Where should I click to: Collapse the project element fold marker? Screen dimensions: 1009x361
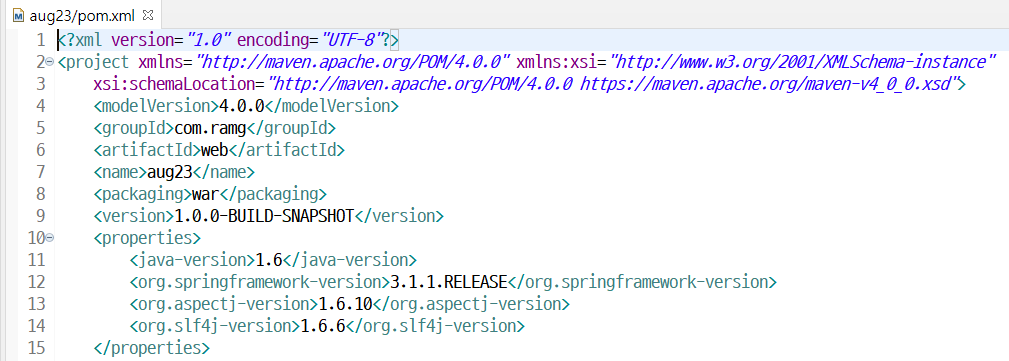pos(50,62)
